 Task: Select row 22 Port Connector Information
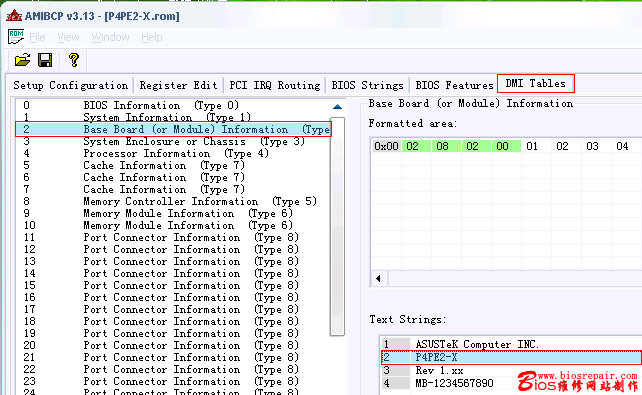173,369
